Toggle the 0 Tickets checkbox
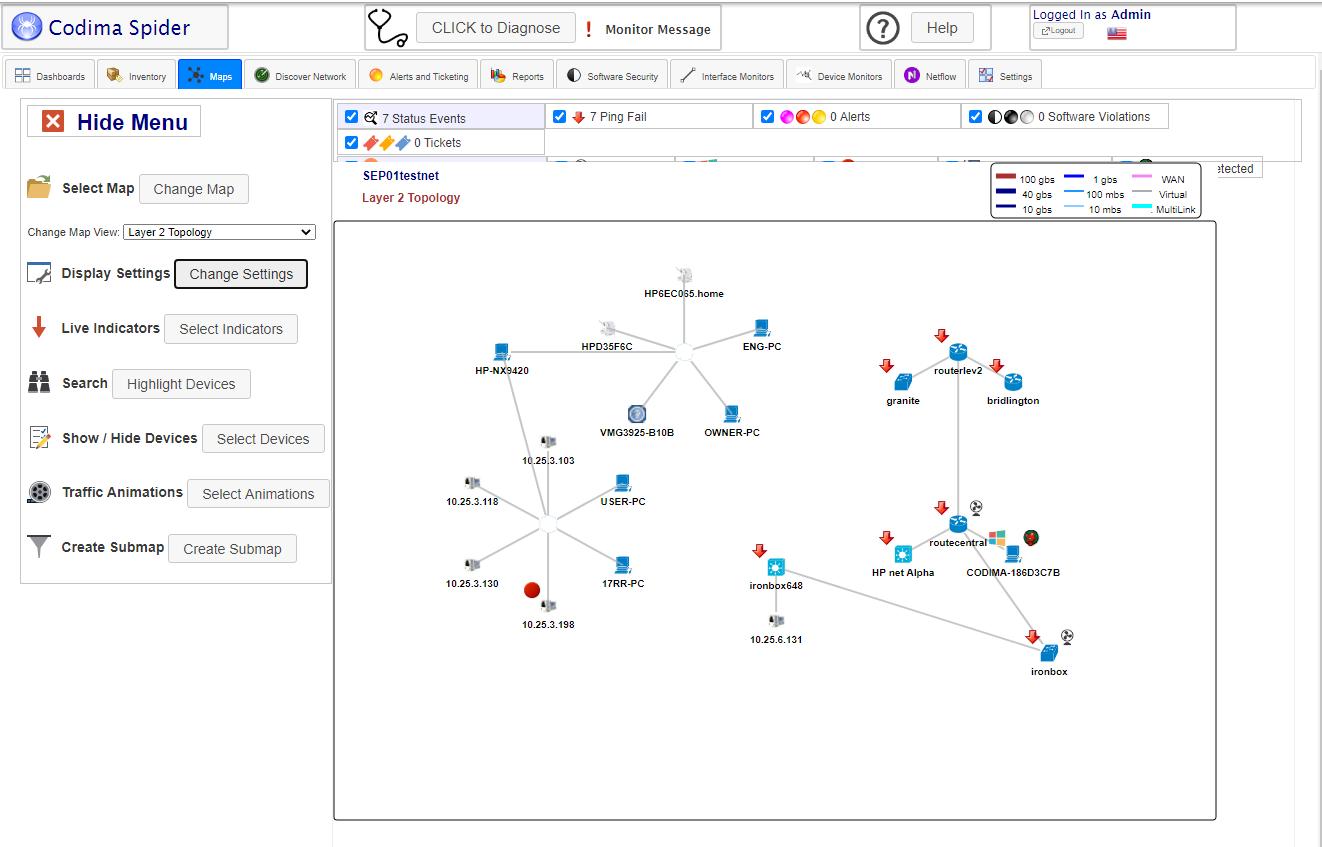The width and height of the screenshot is (1322, 847). (351, 142)
